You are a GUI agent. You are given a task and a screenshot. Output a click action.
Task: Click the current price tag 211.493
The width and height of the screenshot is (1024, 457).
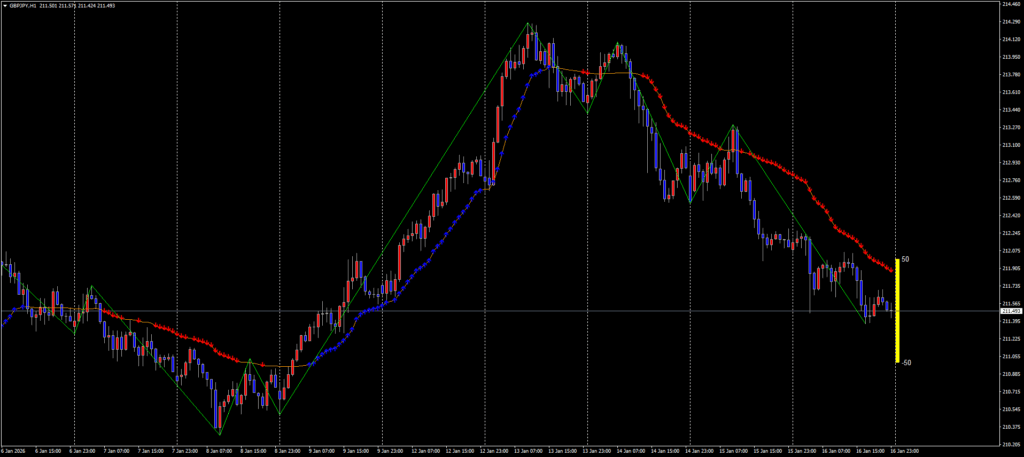[x=1009, y=312]
